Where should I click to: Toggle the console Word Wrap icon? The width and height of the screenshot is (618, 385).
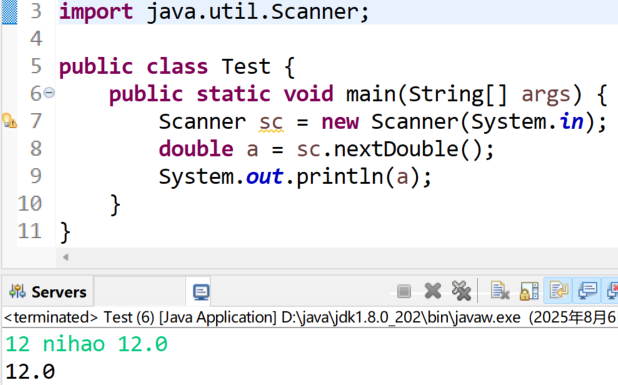pyautogui.click(x=558, y=291)
